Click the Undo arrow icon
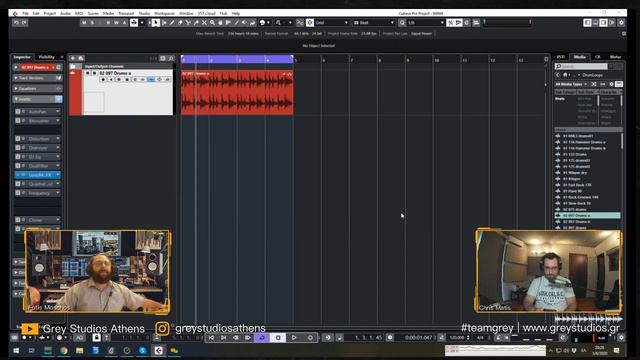640x360 pixels. click(16, 23)
